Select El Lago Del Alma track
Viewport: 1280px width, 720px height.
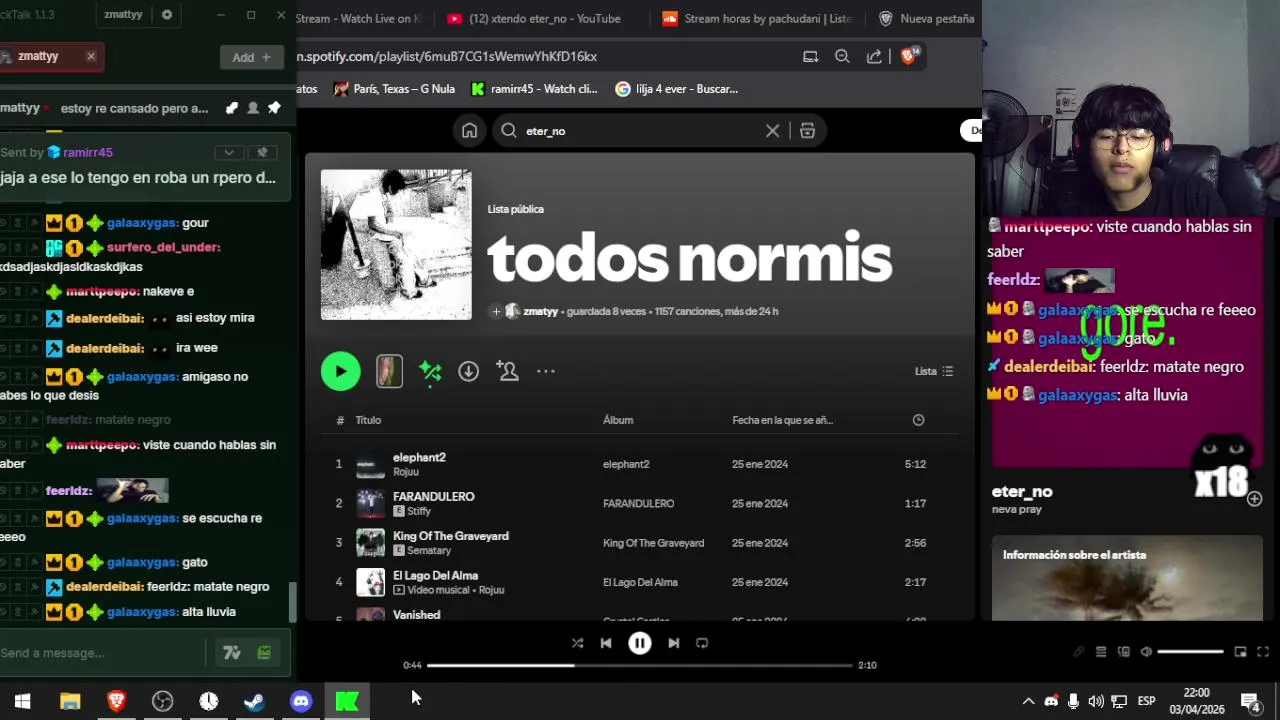click(435, 575)
